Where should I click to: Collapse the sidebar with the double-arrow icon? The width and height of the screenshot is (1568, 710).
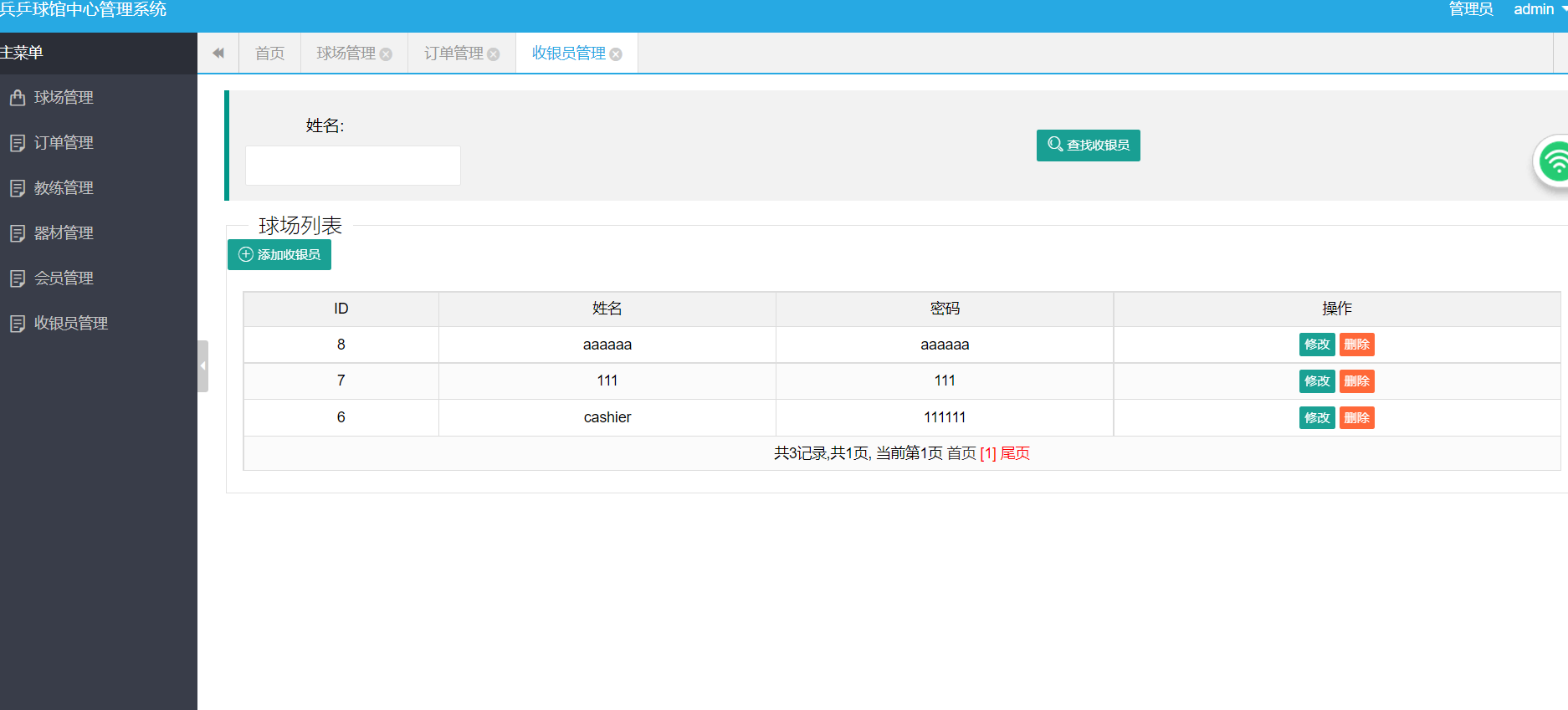218,54
